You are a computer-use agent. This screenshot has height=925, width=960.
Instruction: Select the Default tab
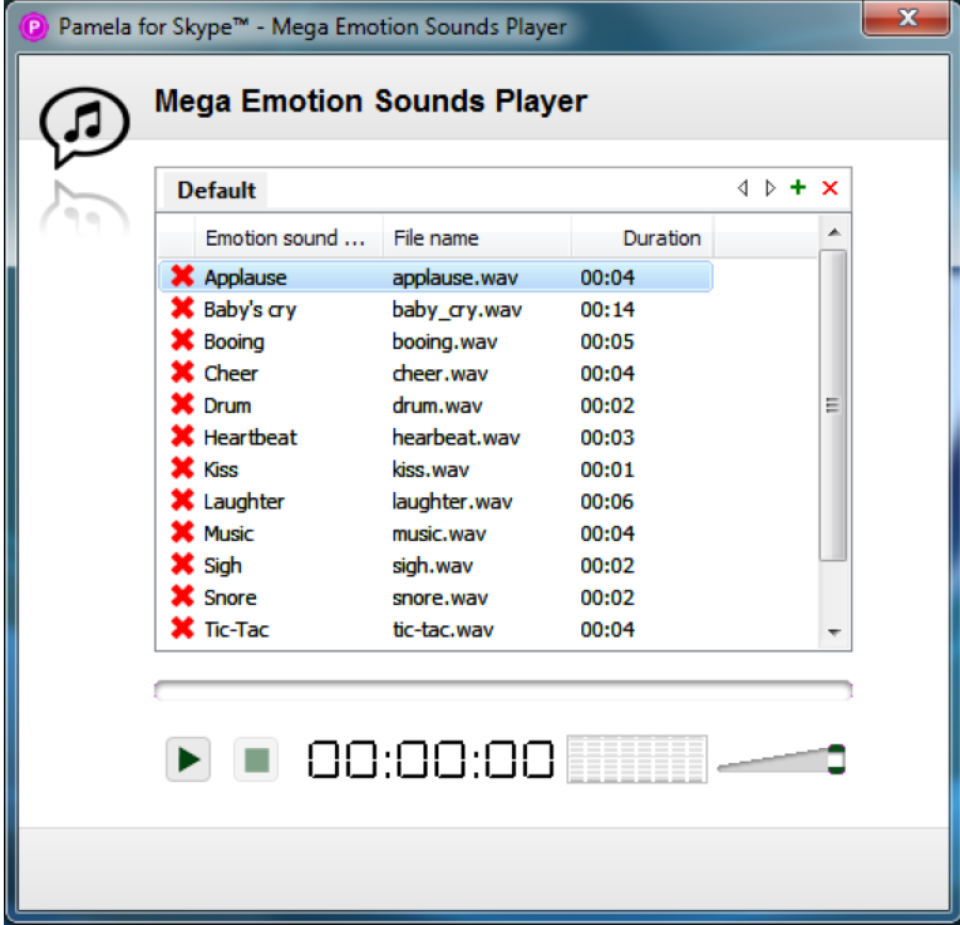click(216, 190)
